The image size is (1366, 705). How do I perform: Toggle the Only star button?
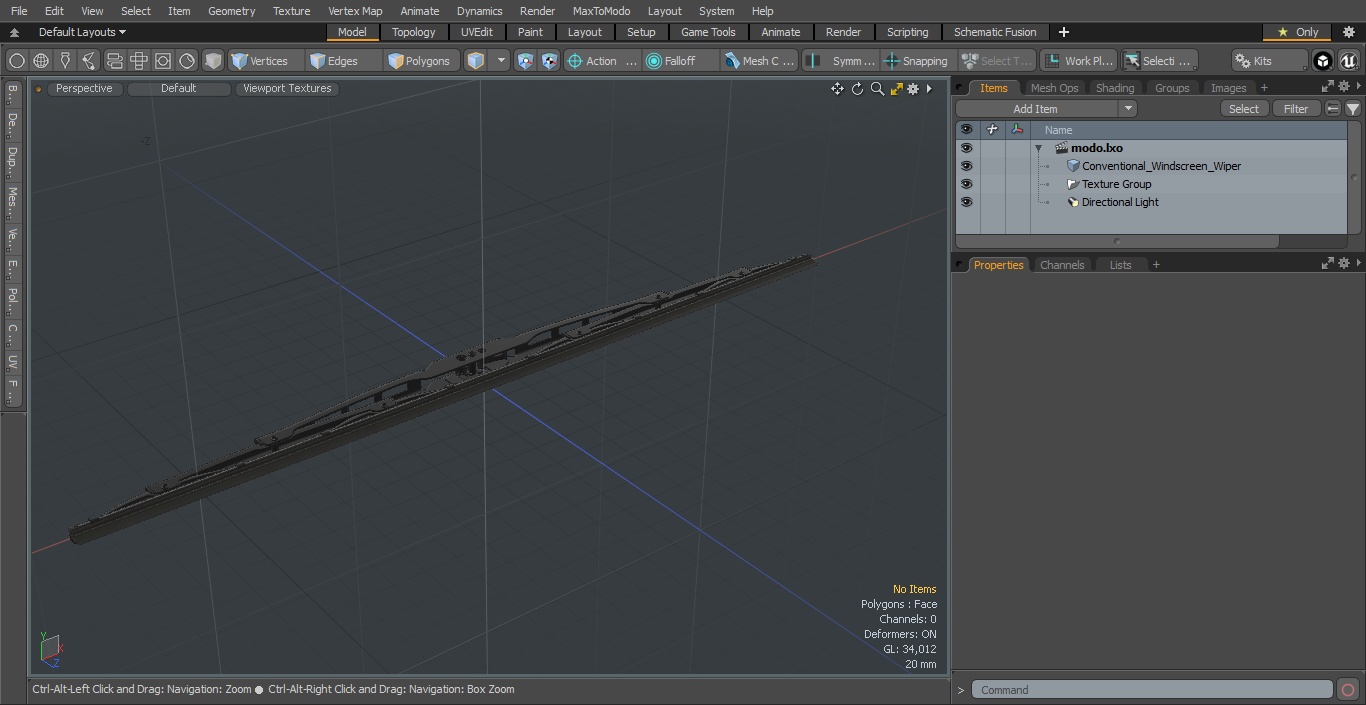[x=1298, y=32]
